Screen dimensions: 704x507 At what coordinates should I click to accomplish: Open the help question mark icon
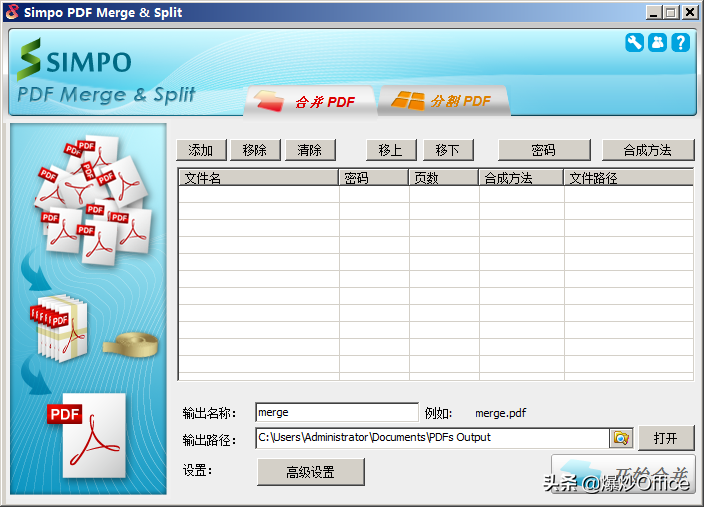(x=681, y=43)
